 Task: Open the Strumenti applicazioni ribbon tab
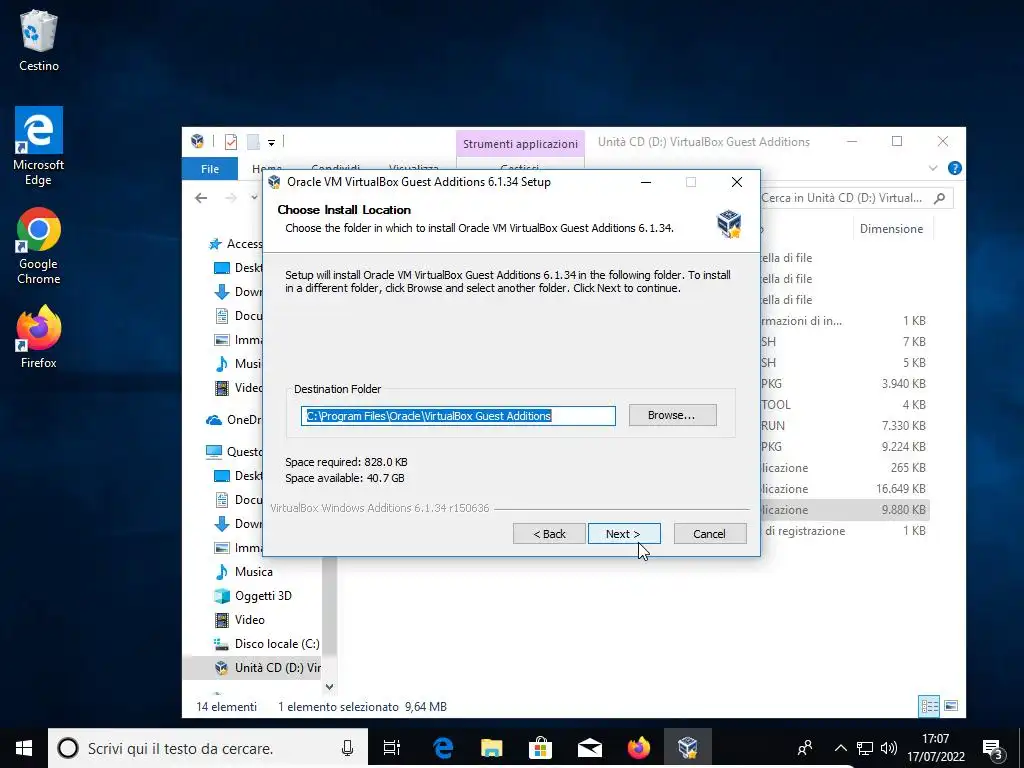520,144
